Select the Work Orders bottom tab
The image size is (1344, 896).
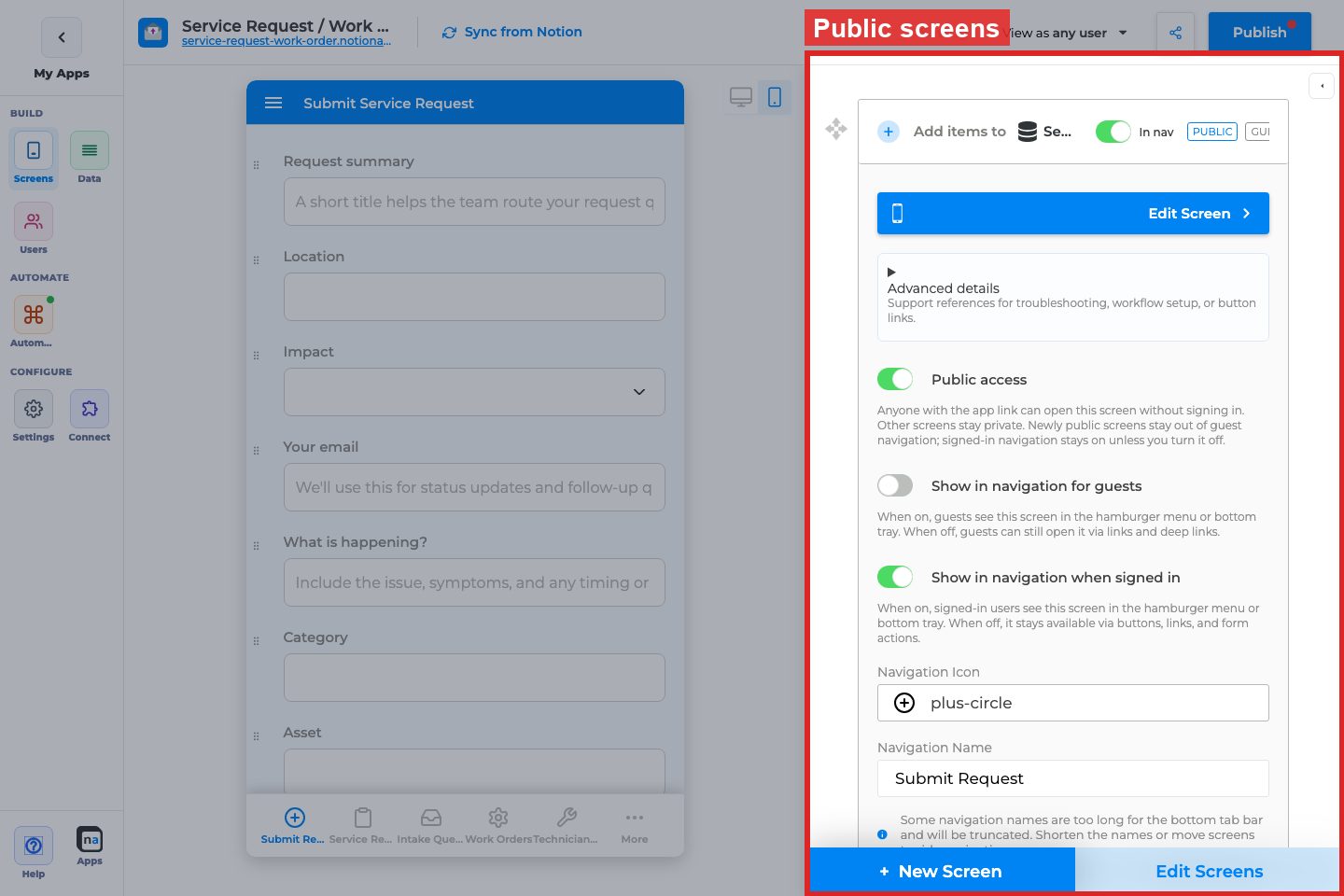(x=498, y=826)
